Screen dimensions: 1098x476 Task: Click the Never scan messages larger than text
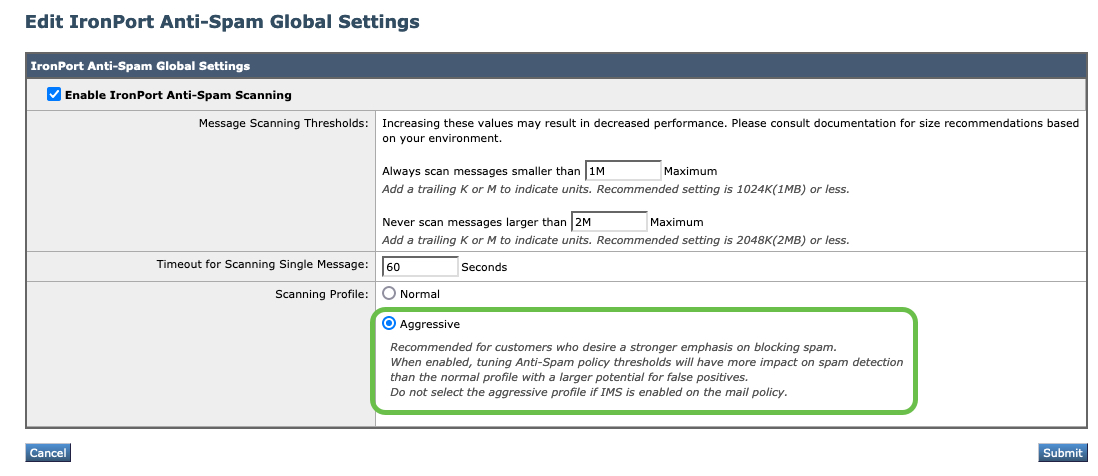pos(474,223)
